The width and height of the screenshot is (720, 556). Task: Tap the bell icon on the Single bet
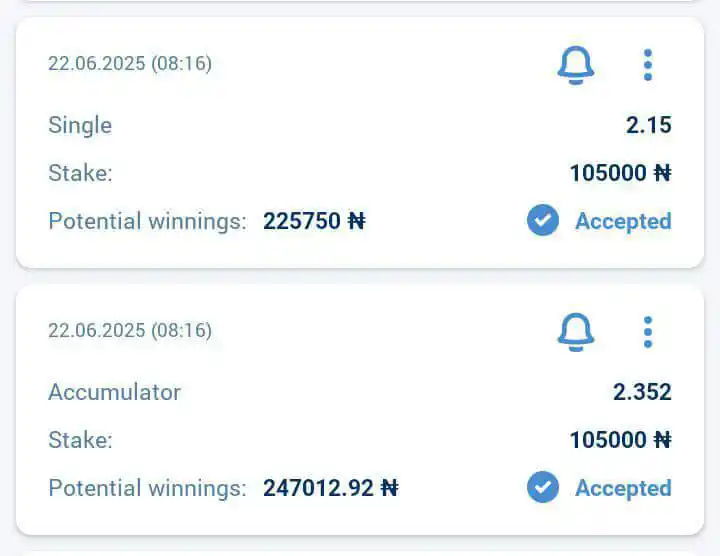(x=576, y=65)
